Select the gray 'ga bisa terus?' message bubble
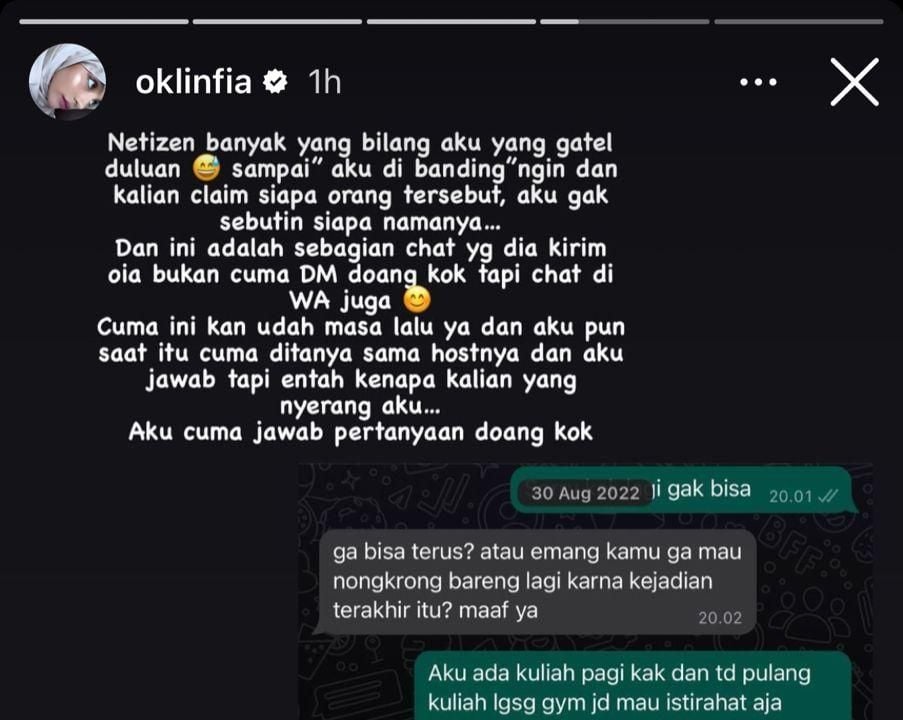Image resolution: width=903 pixels, height=720 pixels. [537, 582]
